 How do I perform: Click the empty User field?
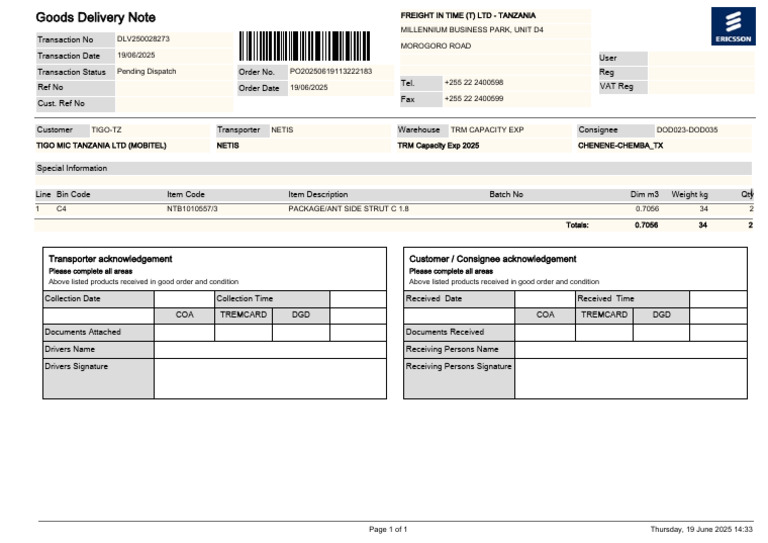[x=701, y=58]
